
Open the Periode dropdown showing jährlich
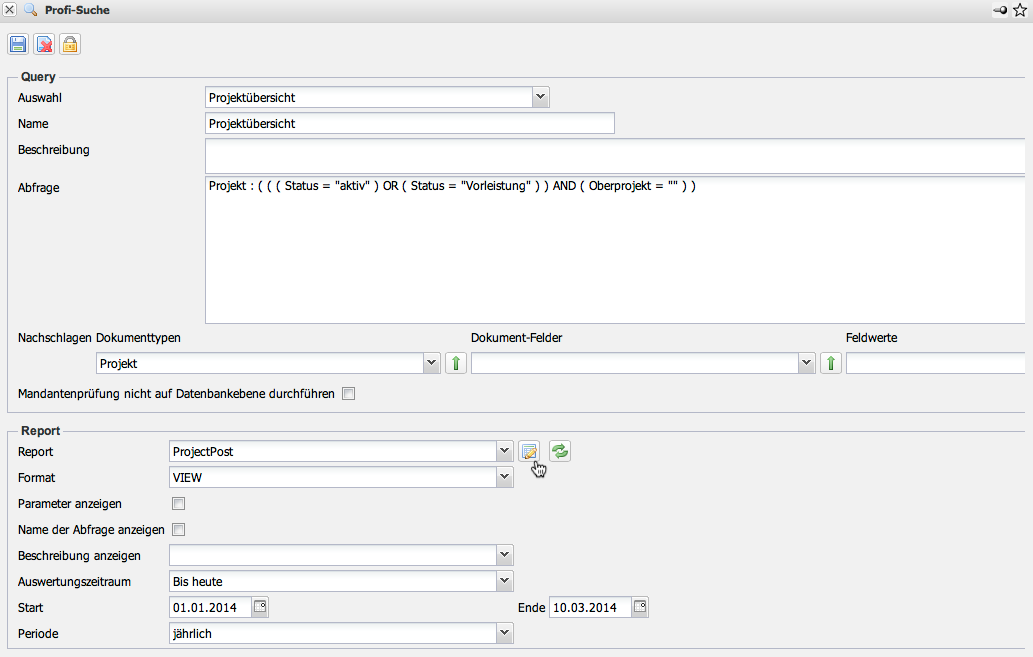pyautogui.click(x=505, y=633)
